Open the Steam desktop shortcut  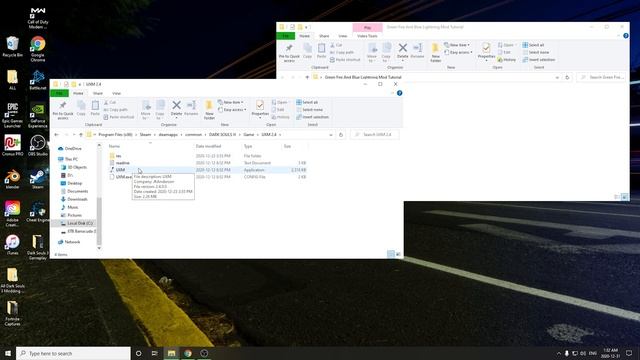click(x=38, y=179)
